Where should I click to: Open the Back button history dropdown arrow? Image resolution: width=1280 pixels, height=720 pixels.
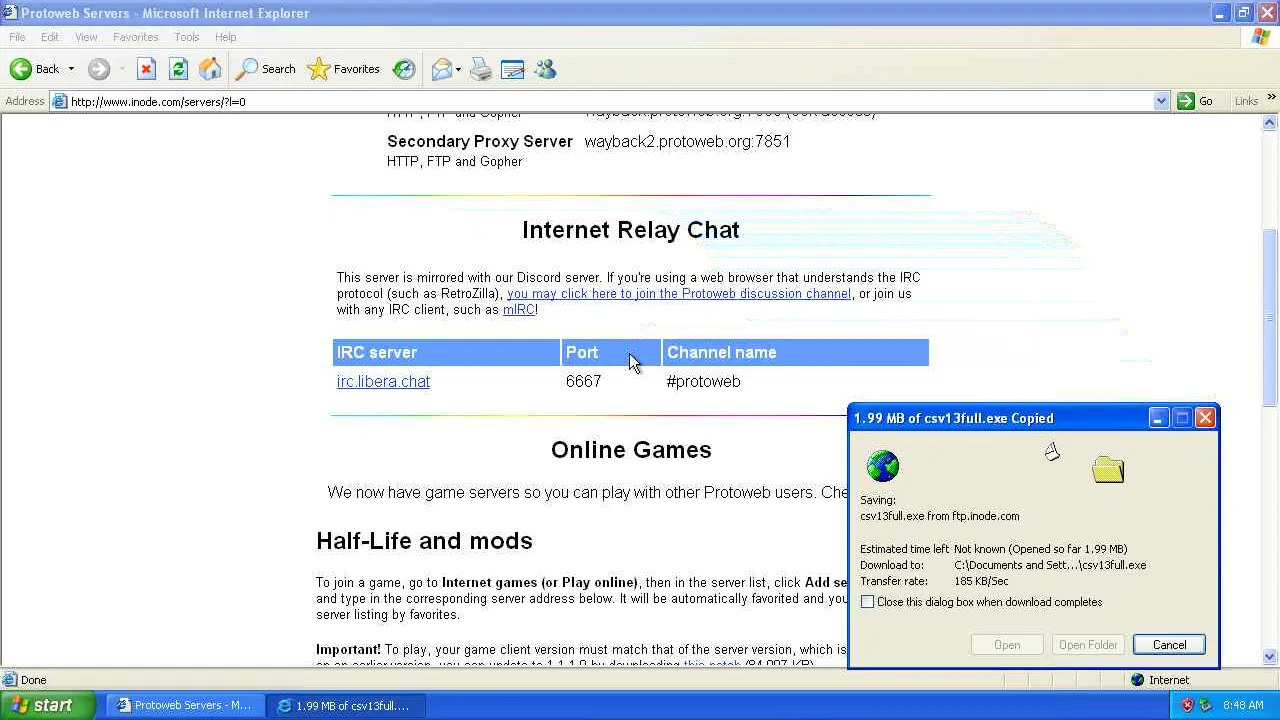(x=71, y=69)
